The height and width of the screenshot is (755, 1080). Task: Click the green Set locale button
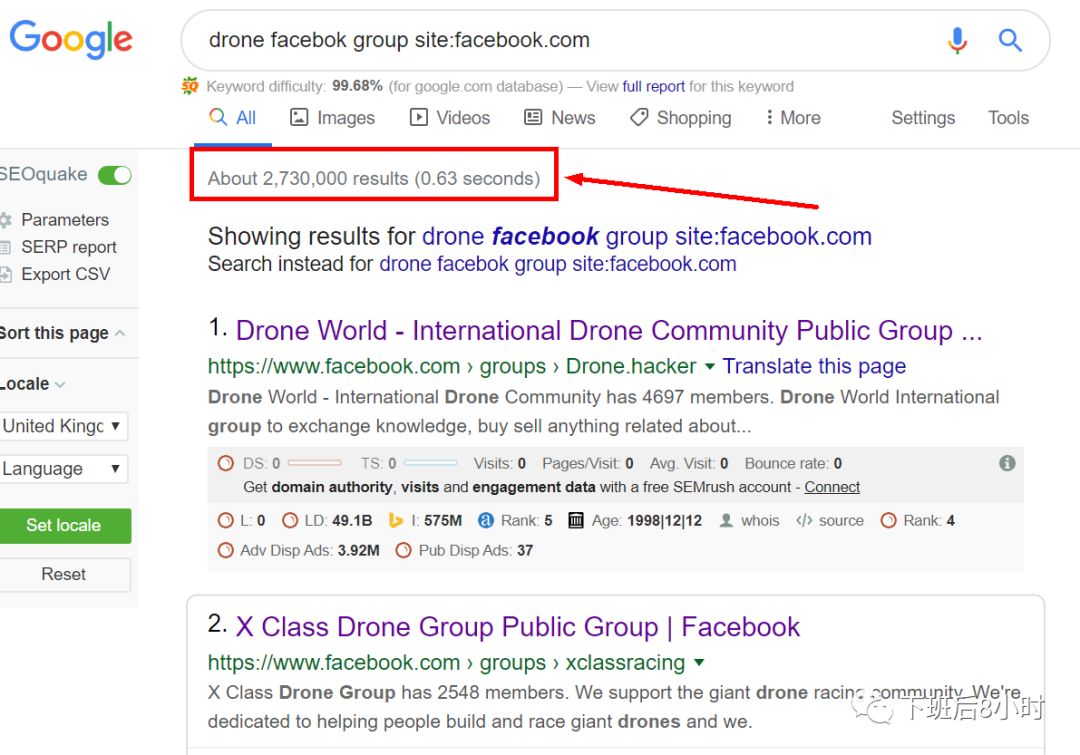[x=63, y=526]
